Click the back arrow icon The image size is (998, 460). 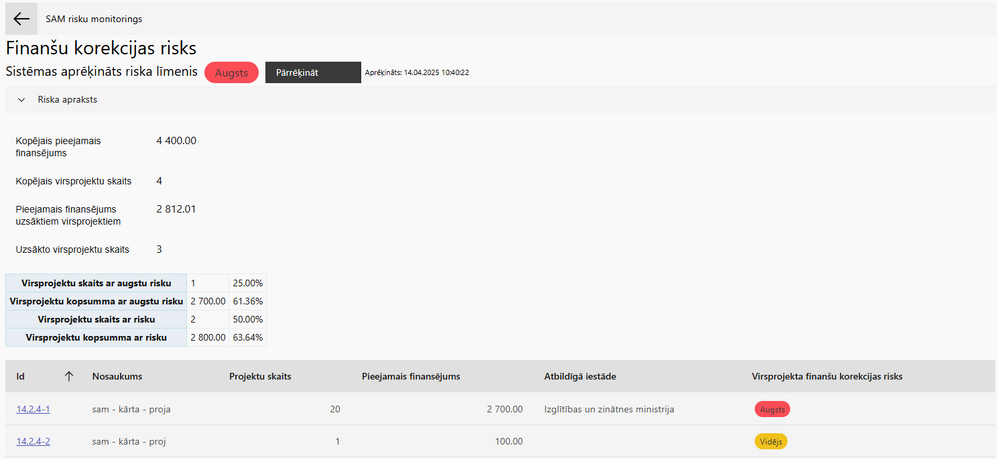point(21,18)
